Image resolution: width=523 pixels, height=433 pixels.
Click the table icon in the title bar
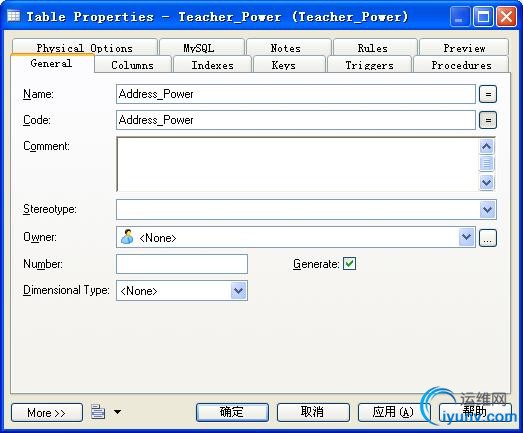[14, 16]
